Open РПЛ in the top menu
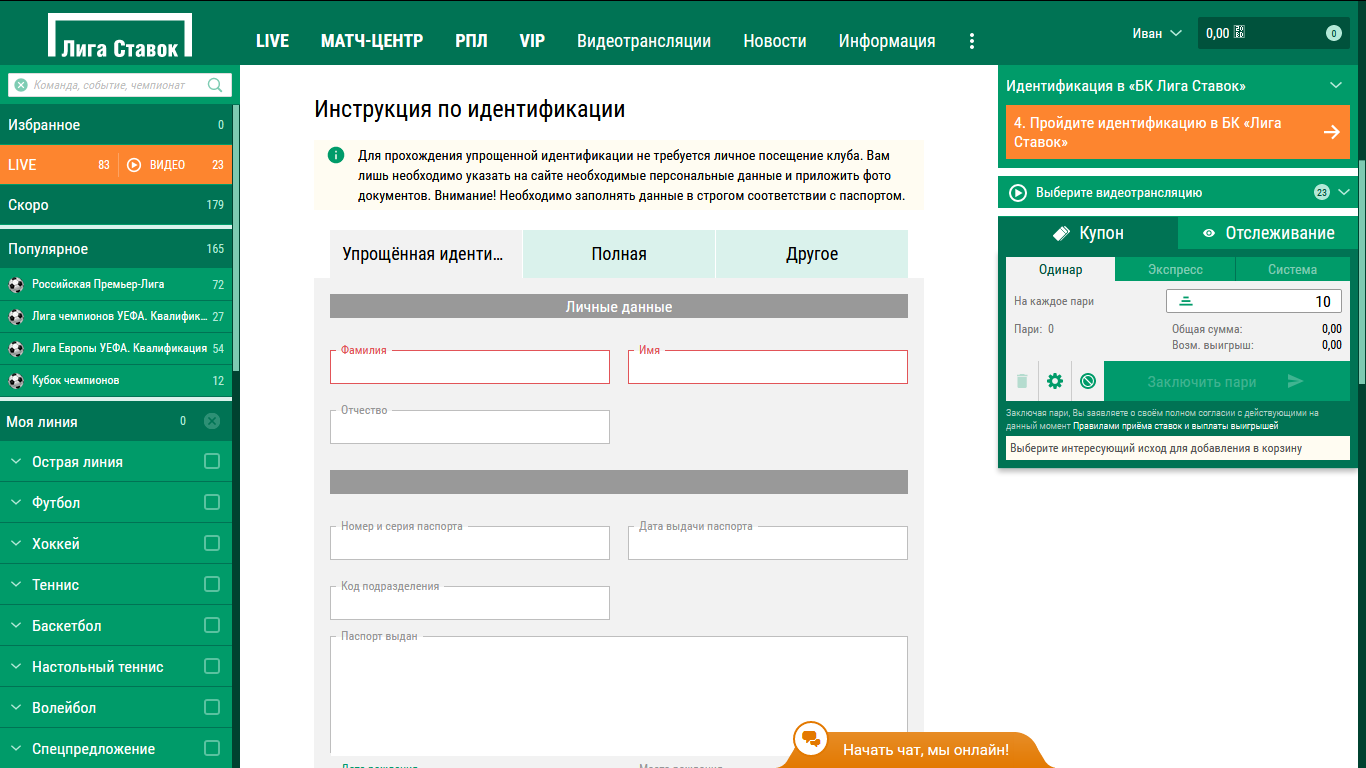1366x768 pixels. [471, 41]
